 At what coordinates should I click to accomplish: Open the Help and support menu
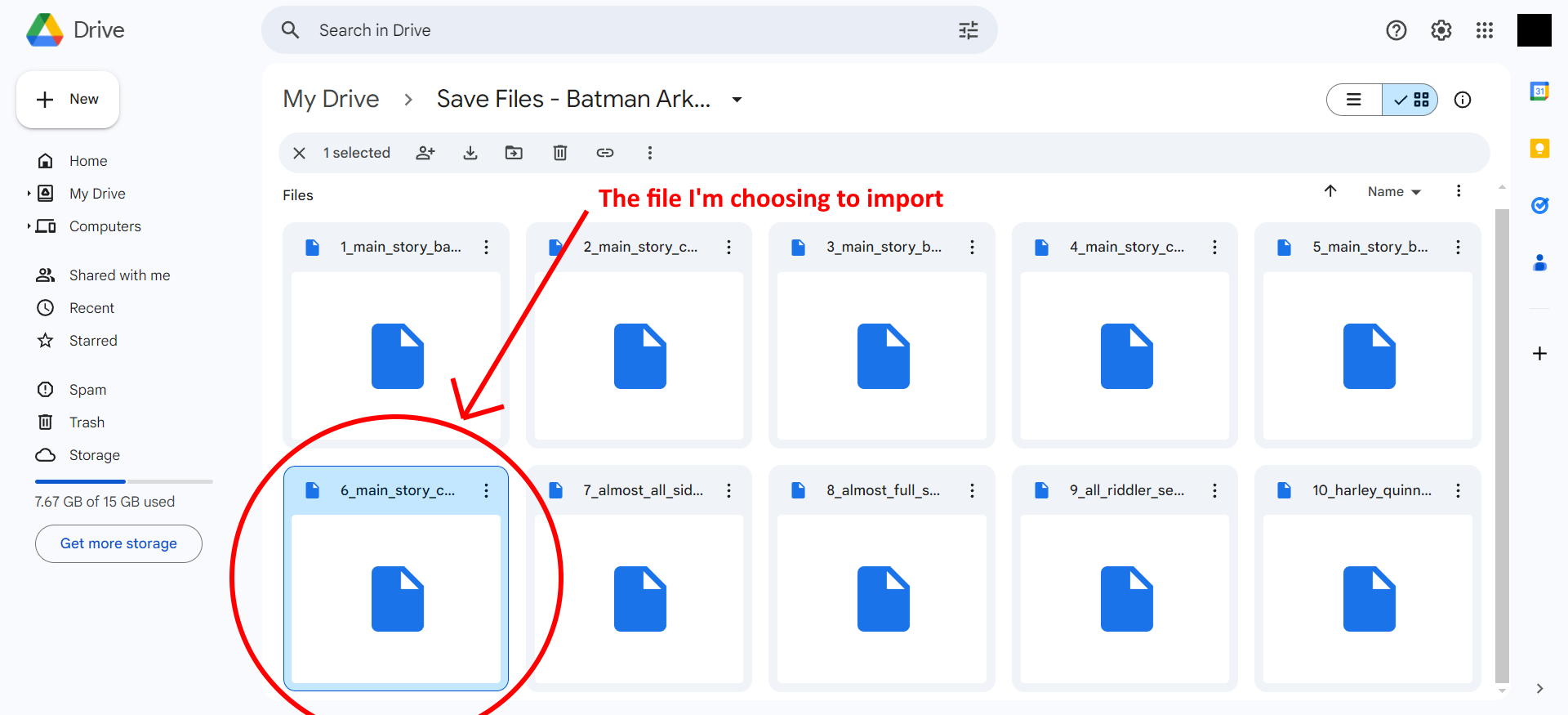tap(1396, 30)
